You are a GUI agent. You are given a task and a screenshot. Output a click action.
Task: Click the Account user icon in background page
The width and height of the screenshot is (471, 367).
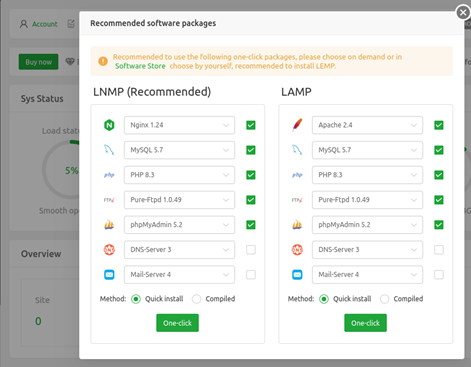[24, 24]
